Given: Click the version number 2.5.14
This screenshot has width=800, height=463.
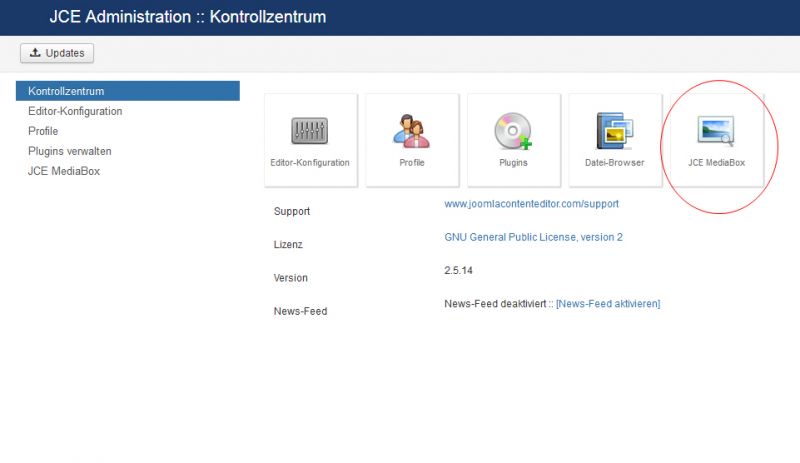Looking at the screenshot, I should pyautogui.click(x=458, y=271).
